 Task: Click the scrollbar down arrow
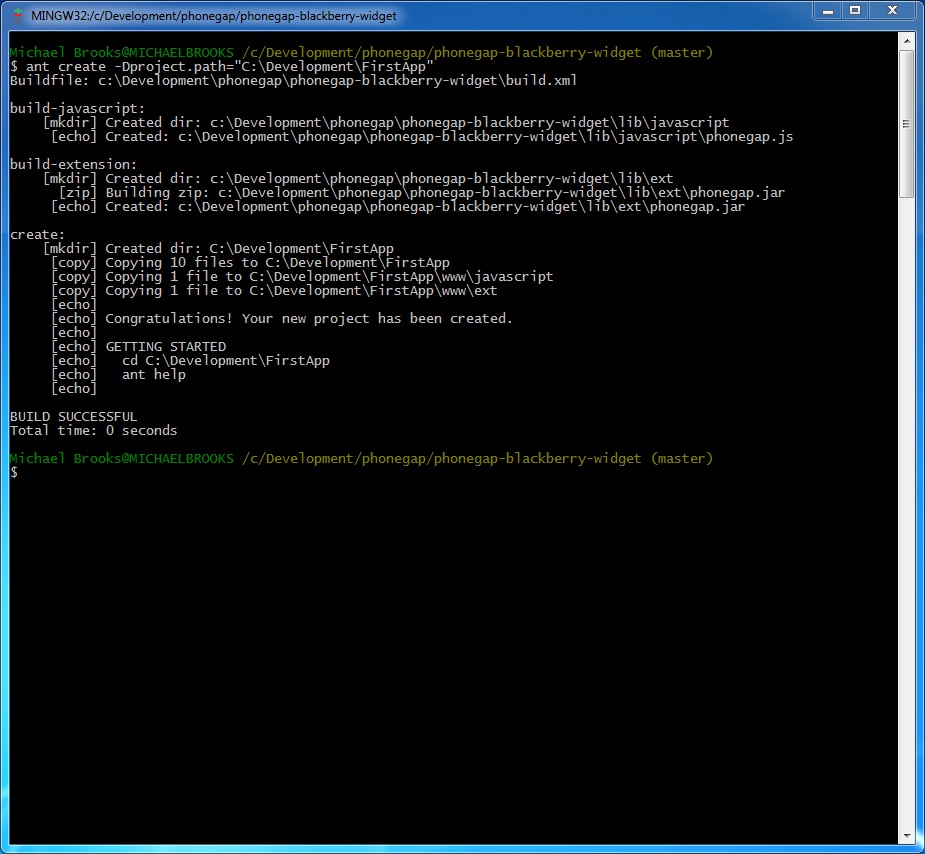(906, 836)
